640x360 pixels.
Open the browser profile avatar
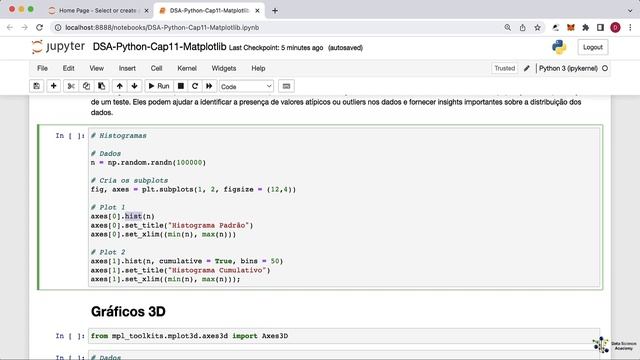tap(615, 27)
